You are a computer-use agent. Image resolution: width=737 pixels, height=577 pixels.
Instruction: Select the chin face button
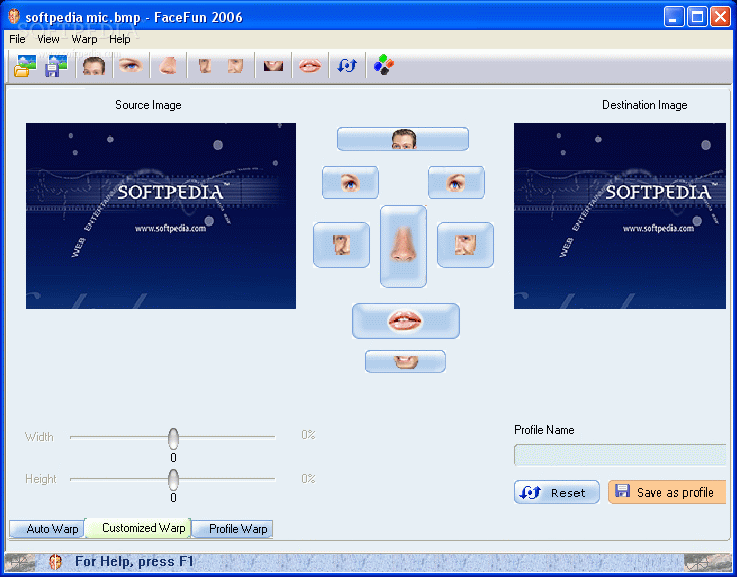(x=405, y=361)
